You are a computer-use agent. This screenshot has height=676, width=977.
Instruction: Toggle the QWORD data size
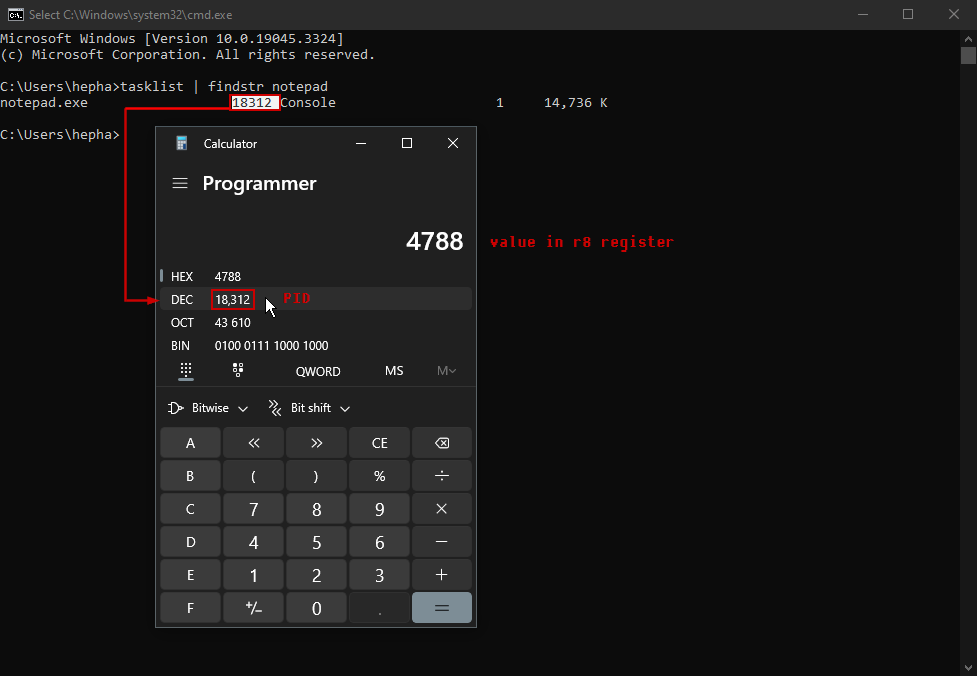318,371
